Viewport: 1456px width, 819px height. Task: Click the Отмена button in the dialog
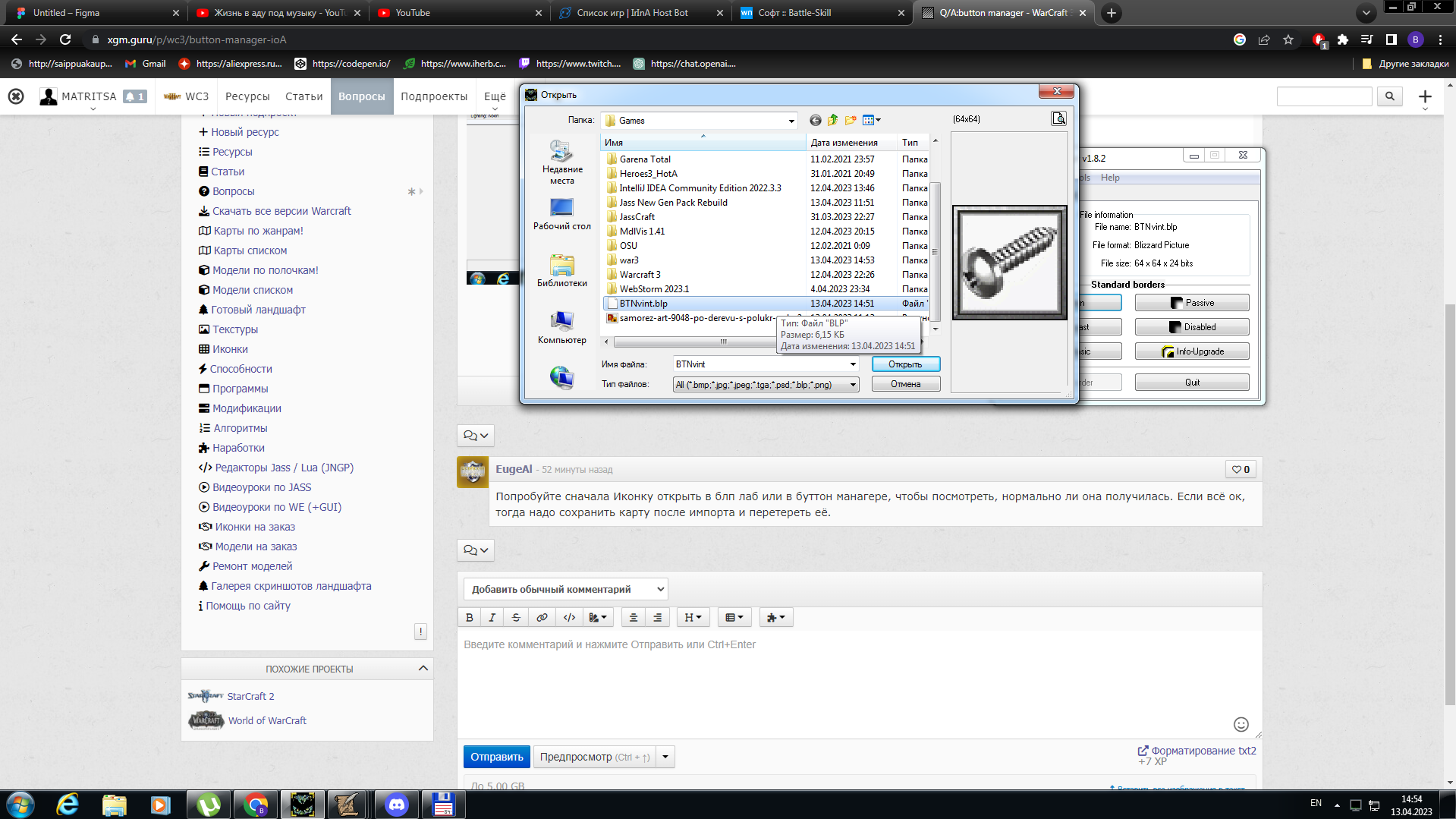pyautogui.click(x=905, y=384)
